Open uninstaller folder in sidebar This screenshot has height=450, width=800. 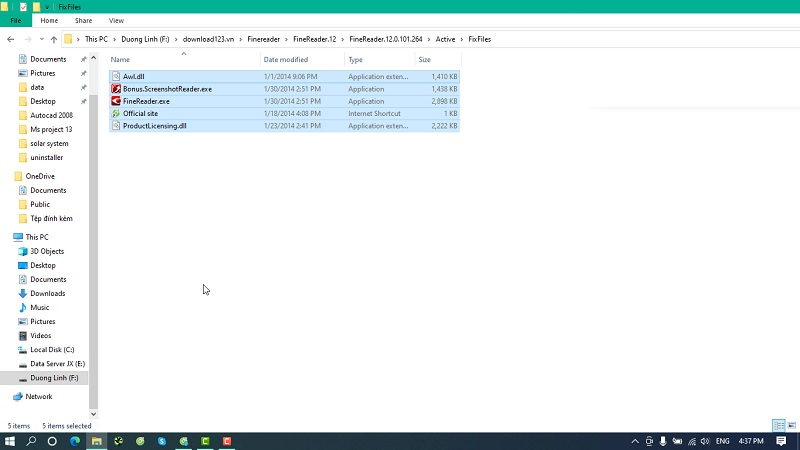(x=46, y=158)
